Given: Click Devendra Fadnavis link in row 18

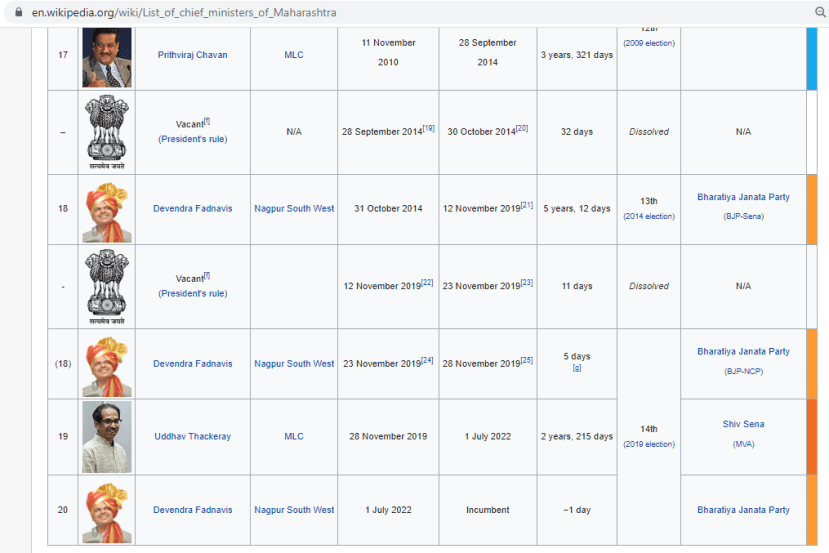Looking at the screenshot, I should (x=192, y=209).
